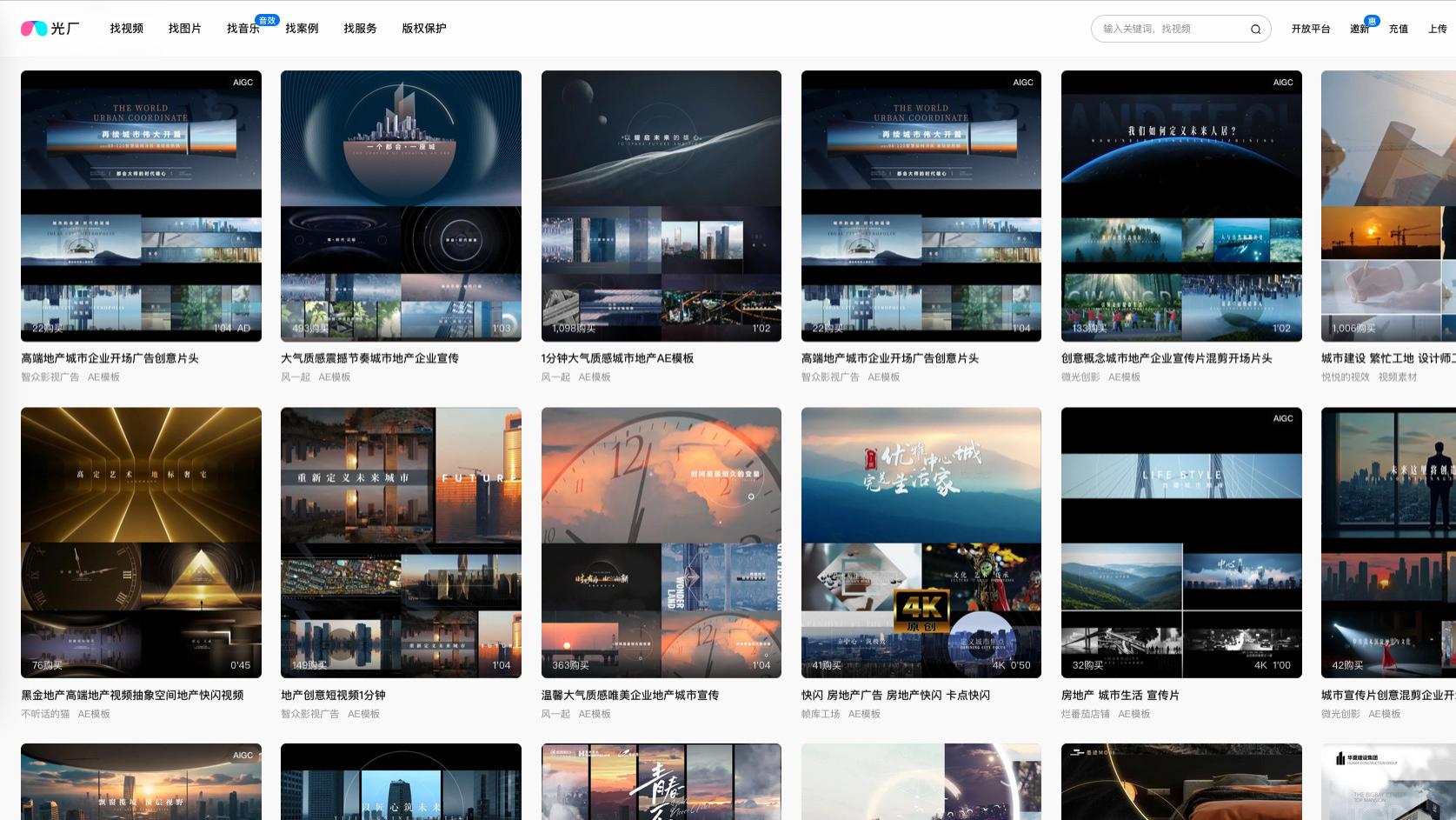Click the 76购买 purchase count
This screenshot has height=820, width=1456.
[x=48, y=665]
